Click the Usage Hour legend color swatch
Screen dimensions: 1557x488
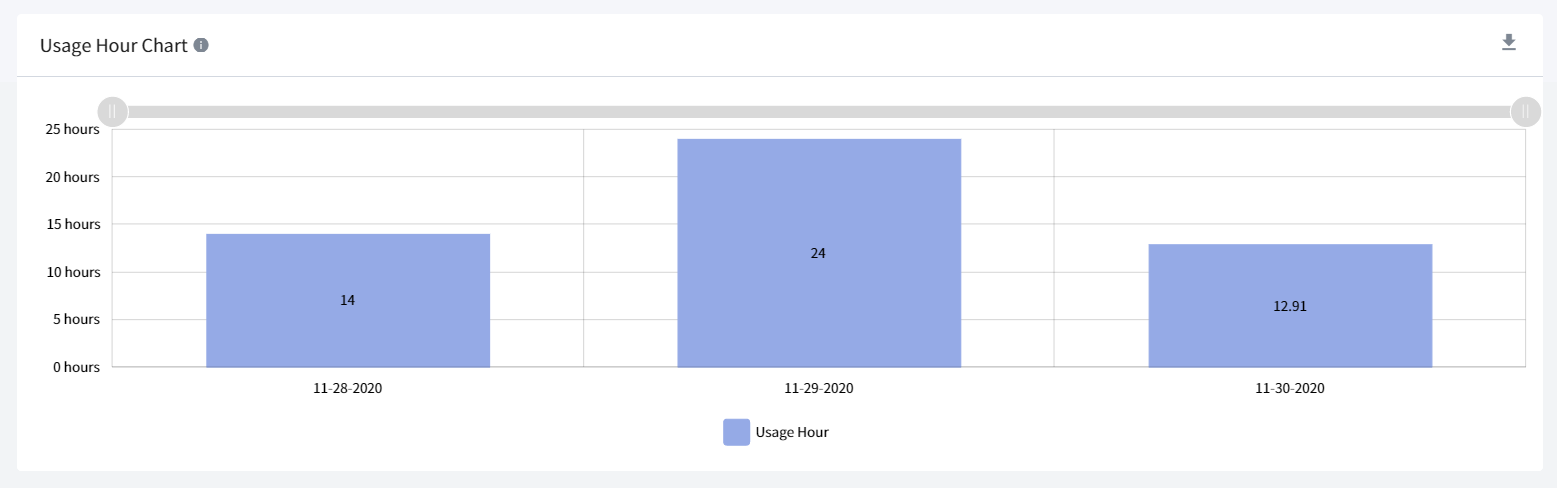[x=736, y=432]
